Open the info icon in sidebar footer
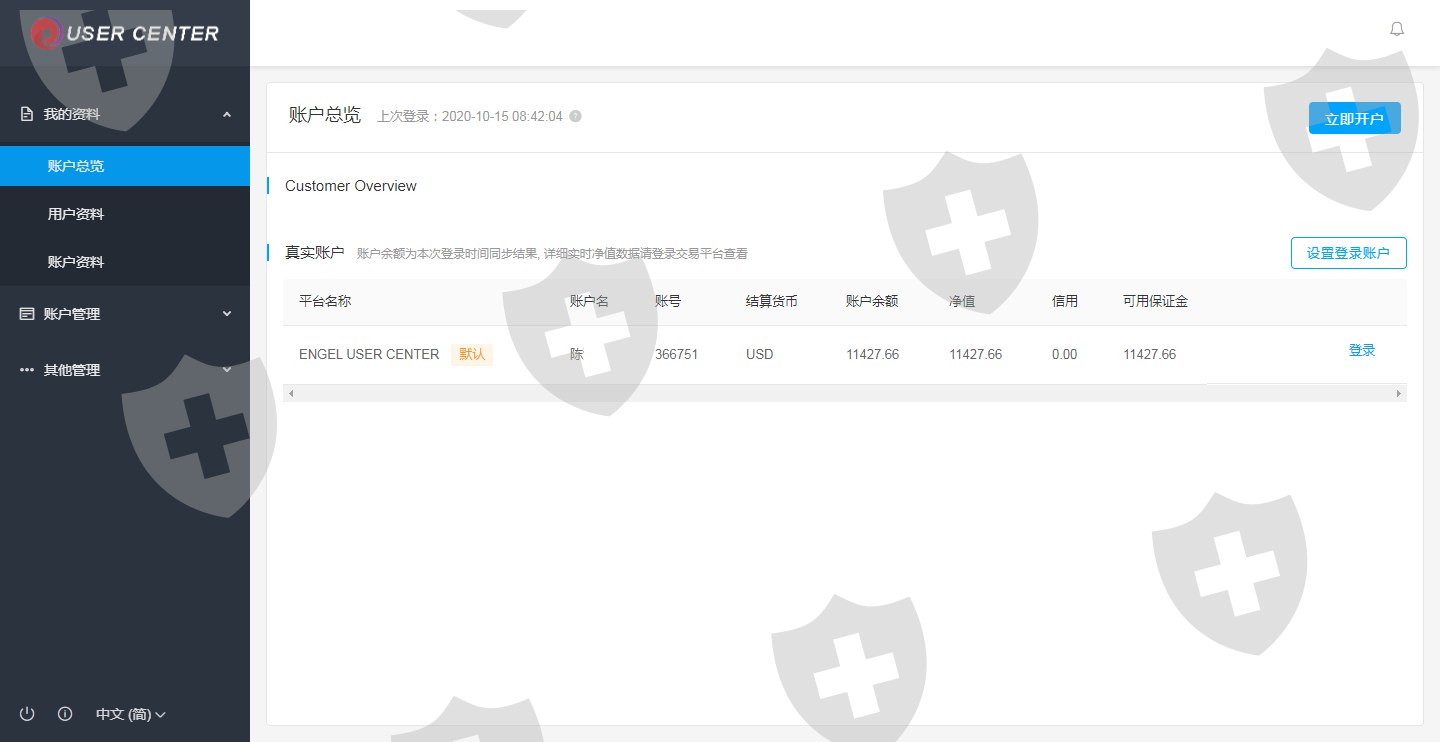Viewport: 1440px width, 742px height. (x=65, y=714)
